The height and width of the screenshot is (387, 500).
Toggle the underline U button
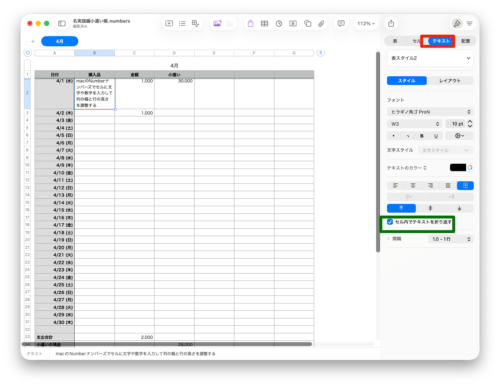436,136
